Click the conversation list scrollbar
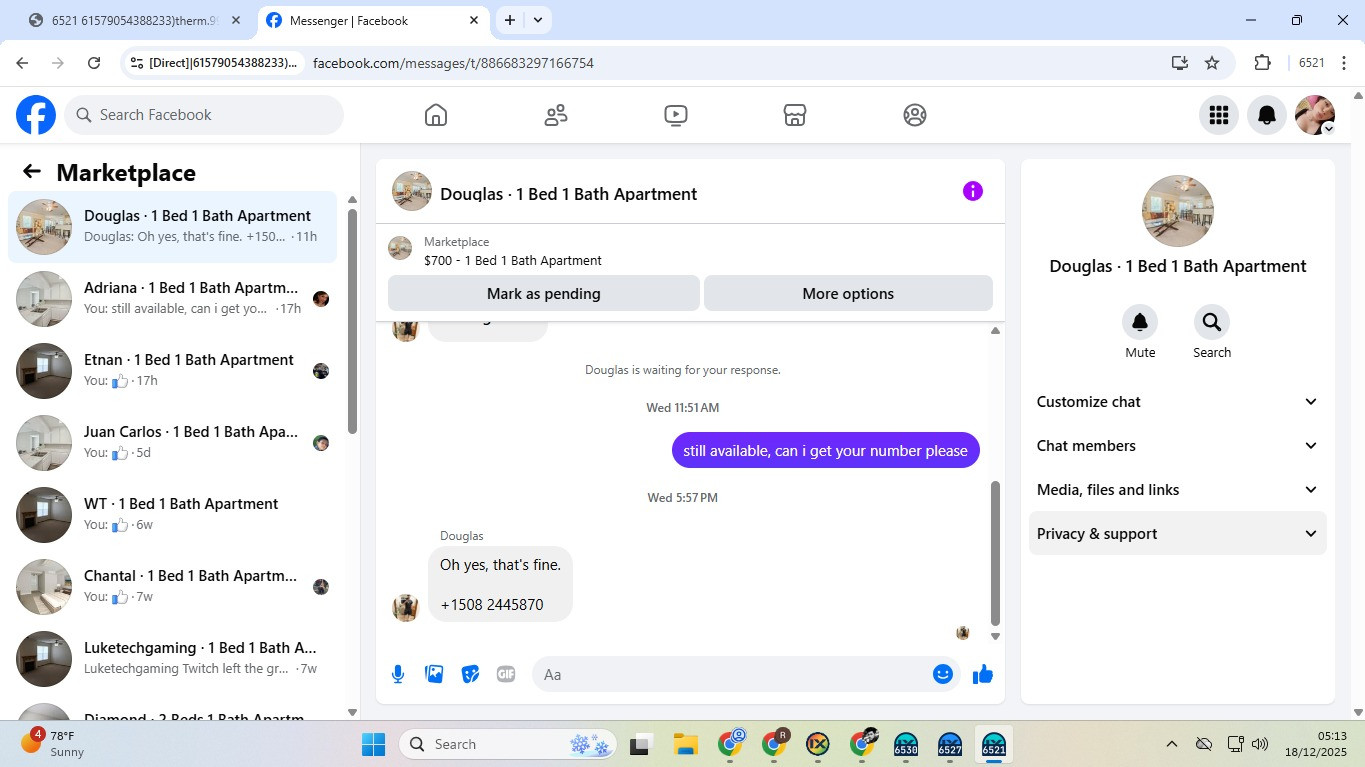1365x767 pixels. point(352,320)
